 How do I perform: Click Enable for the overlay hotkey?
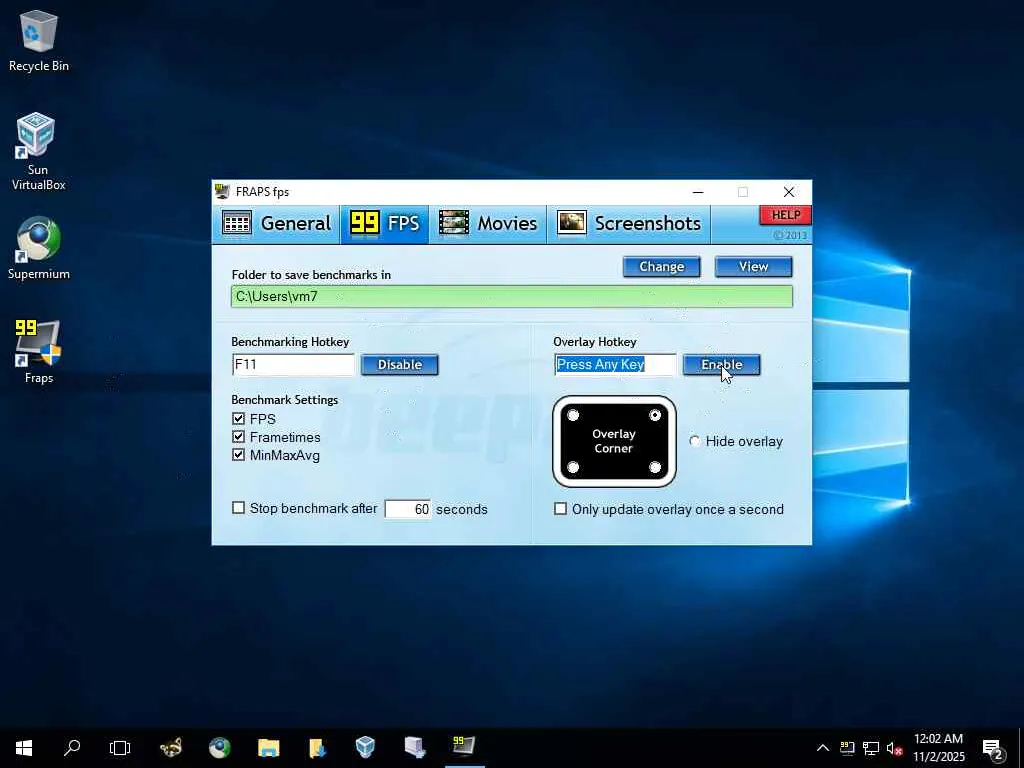(722, 364)
